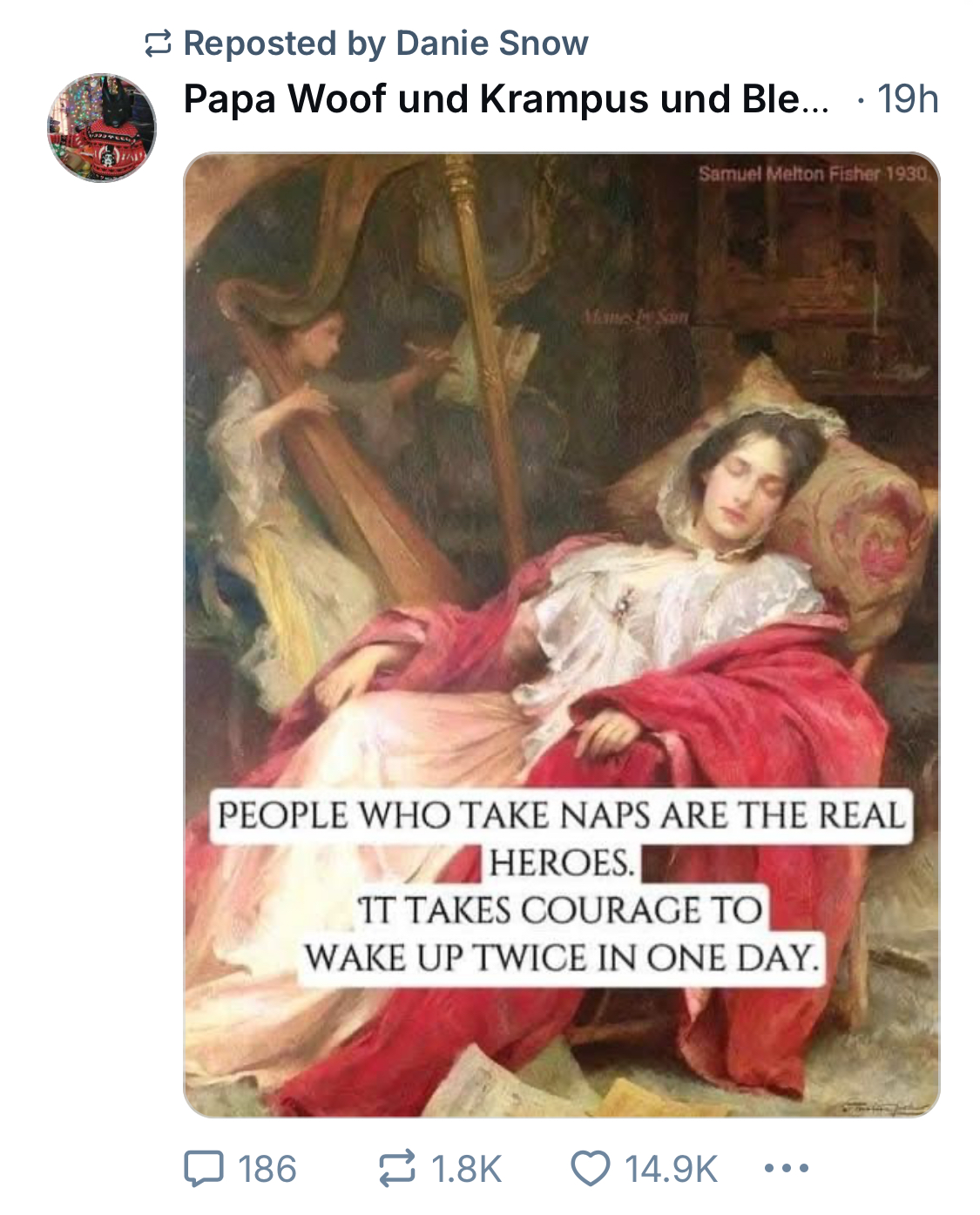Click the repost arrows icon above the post
The height and width of the screenshot is (1215, 980).
(x=157, y=44)
